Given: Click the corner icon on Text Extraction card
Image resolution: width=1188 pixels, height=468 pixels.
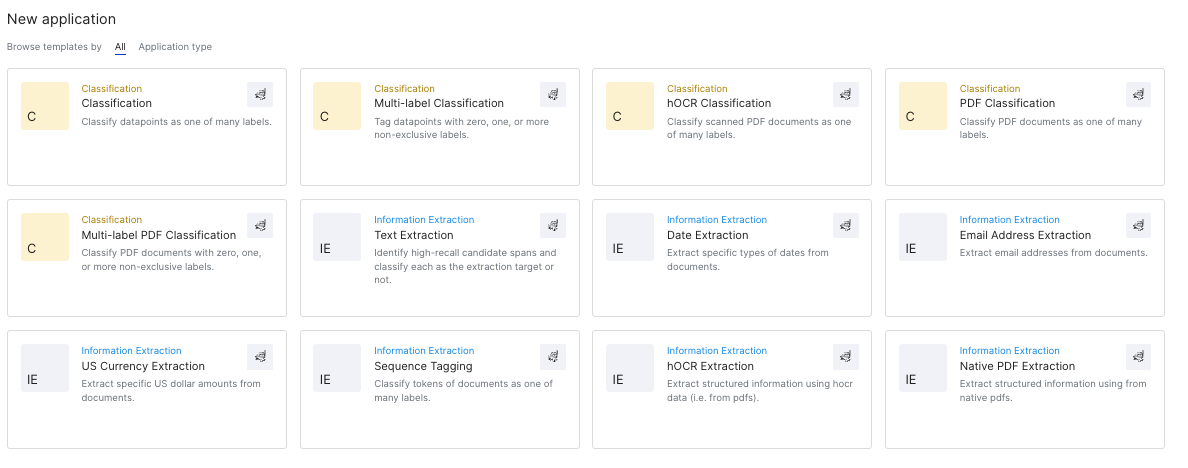Looking at the screenshot, I should [x=553, y=226].
